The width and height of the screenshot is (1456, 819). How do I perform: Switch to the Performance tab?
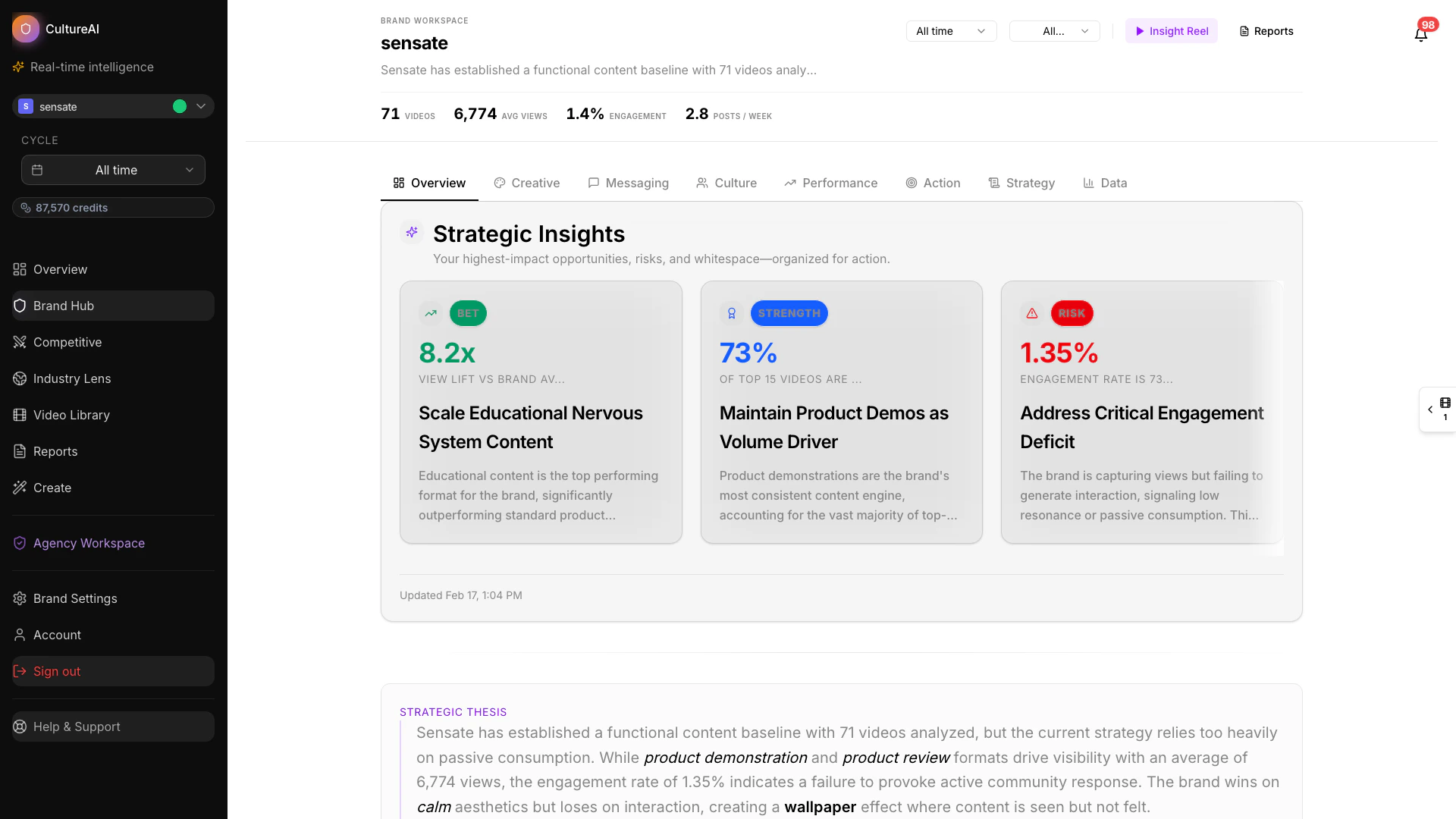click(x=830, y=183)
